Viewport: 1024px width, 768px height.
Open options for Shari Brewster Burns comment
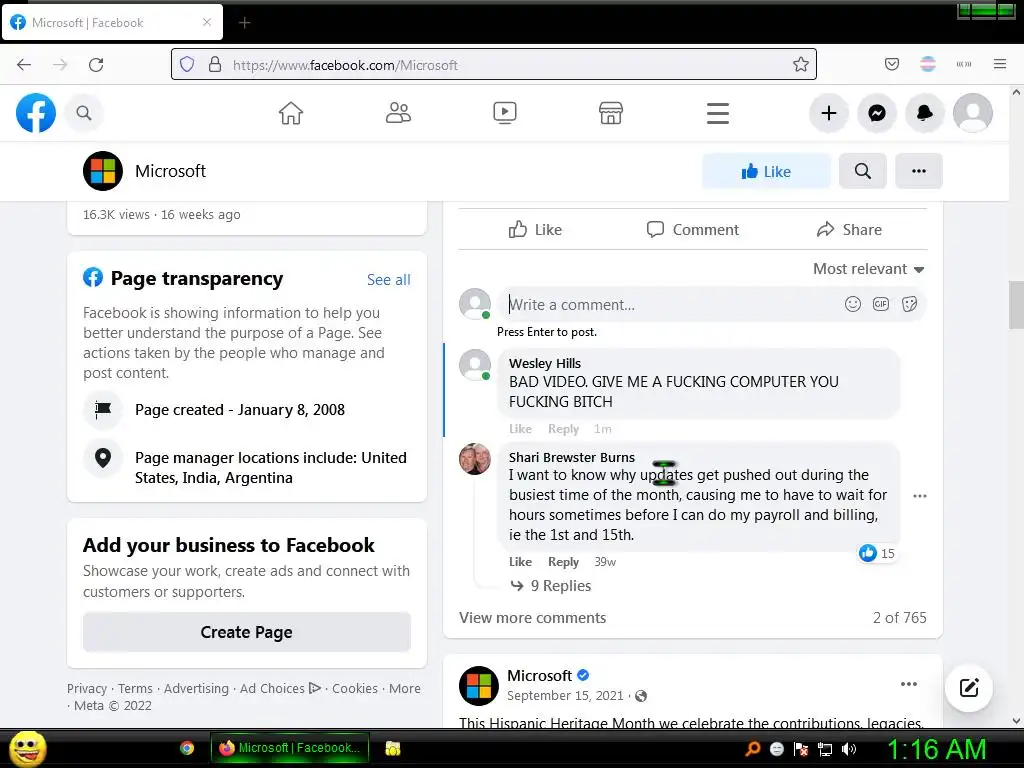920,496
